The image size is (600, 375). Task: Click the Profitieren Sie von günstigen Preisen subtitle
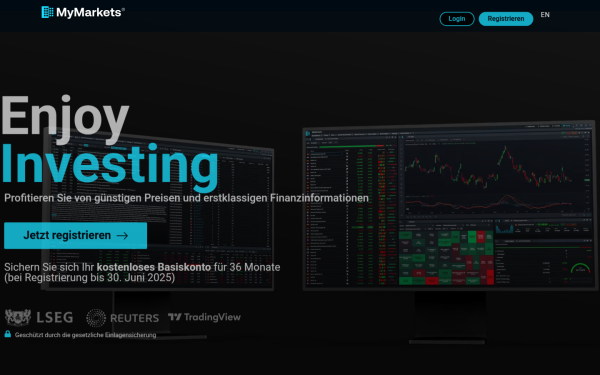pos(186,198)
